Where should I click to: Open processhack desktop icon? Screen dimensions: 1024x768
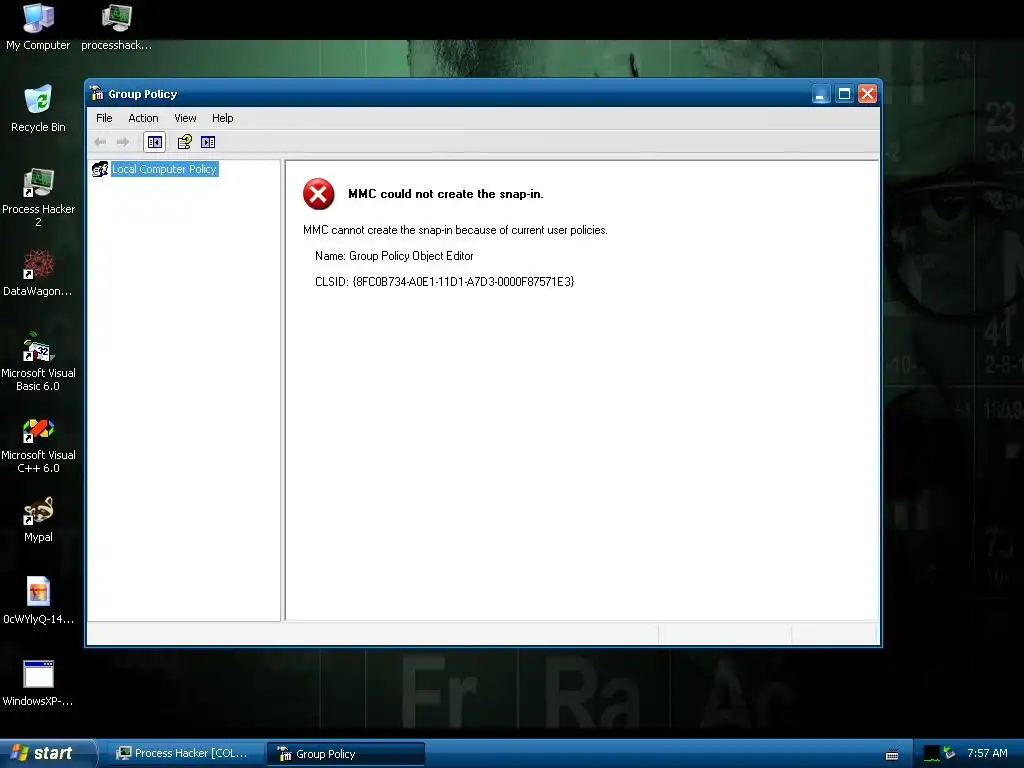tap(116, 27)
